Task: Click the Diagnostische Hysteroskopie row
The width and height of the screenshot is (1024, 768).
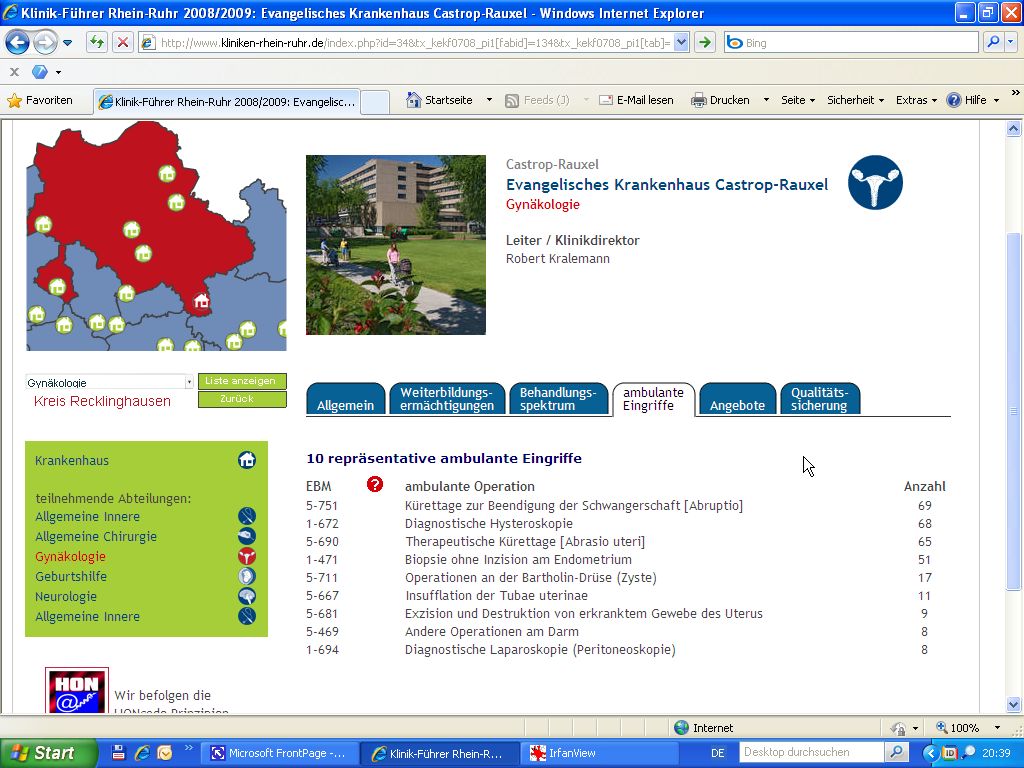Action: (626, 524)
